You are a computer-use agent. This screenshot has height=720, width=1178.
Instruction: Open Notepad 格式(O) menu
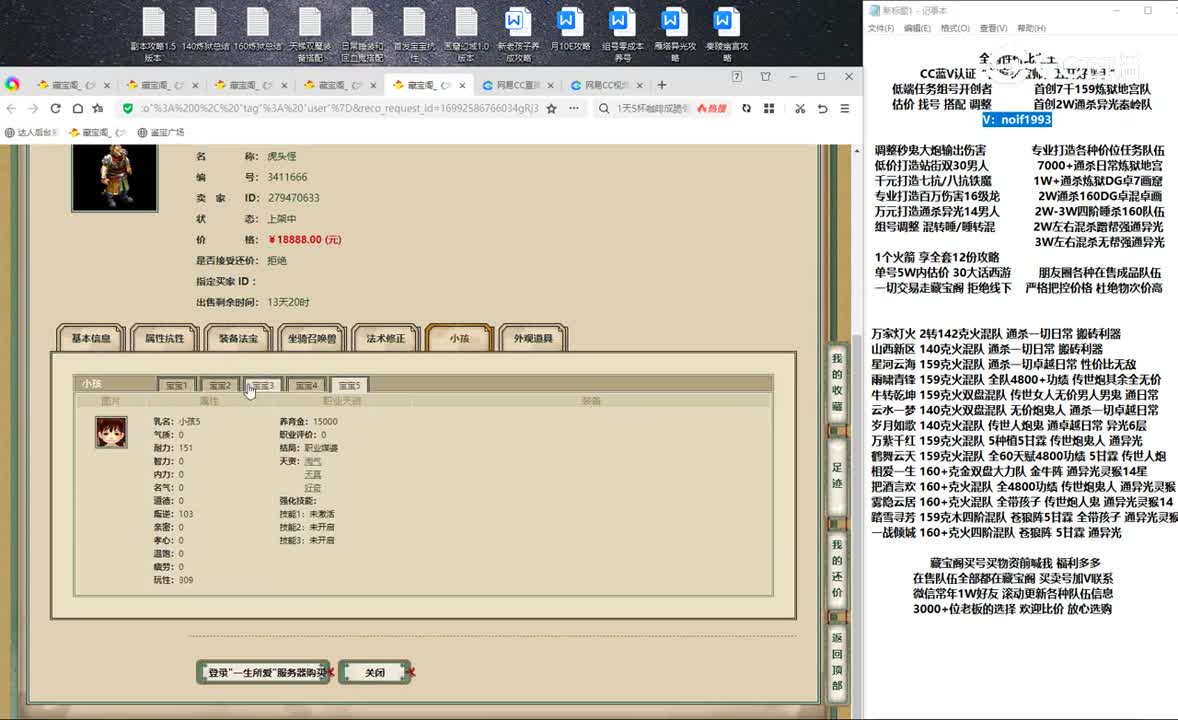pyautogui.click(x=955, y=29)
